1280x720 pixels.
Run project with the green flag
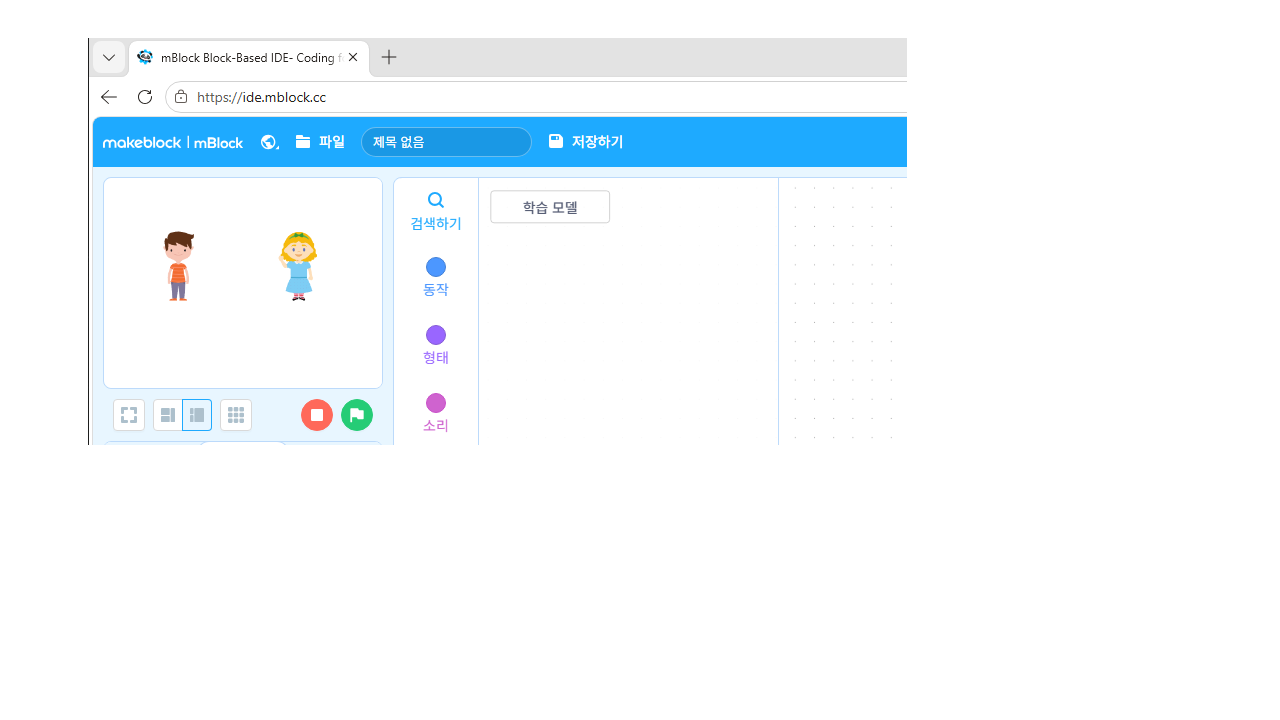357,415
